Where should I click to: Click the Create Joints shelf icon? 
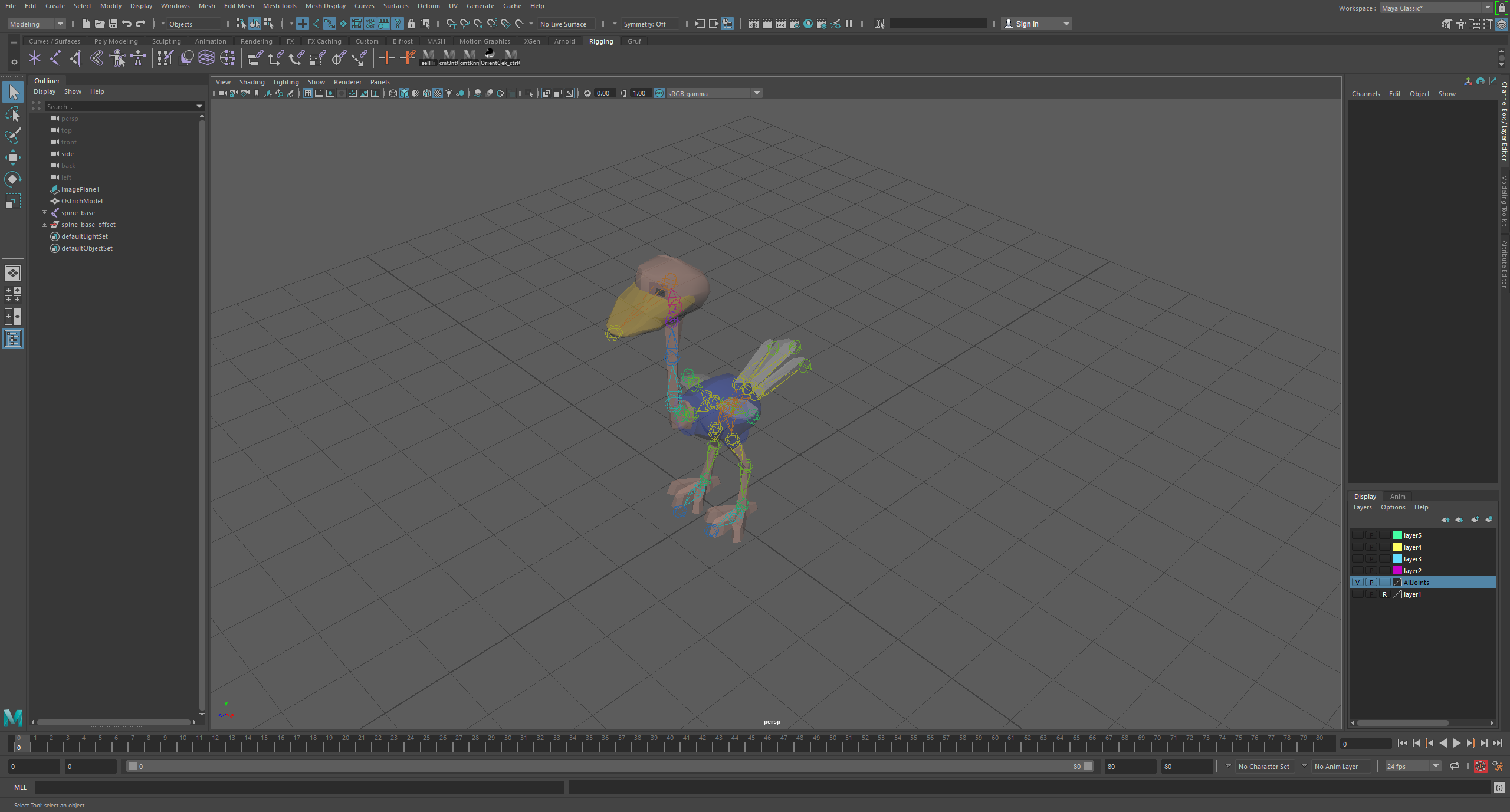click(x=55, y=58)
